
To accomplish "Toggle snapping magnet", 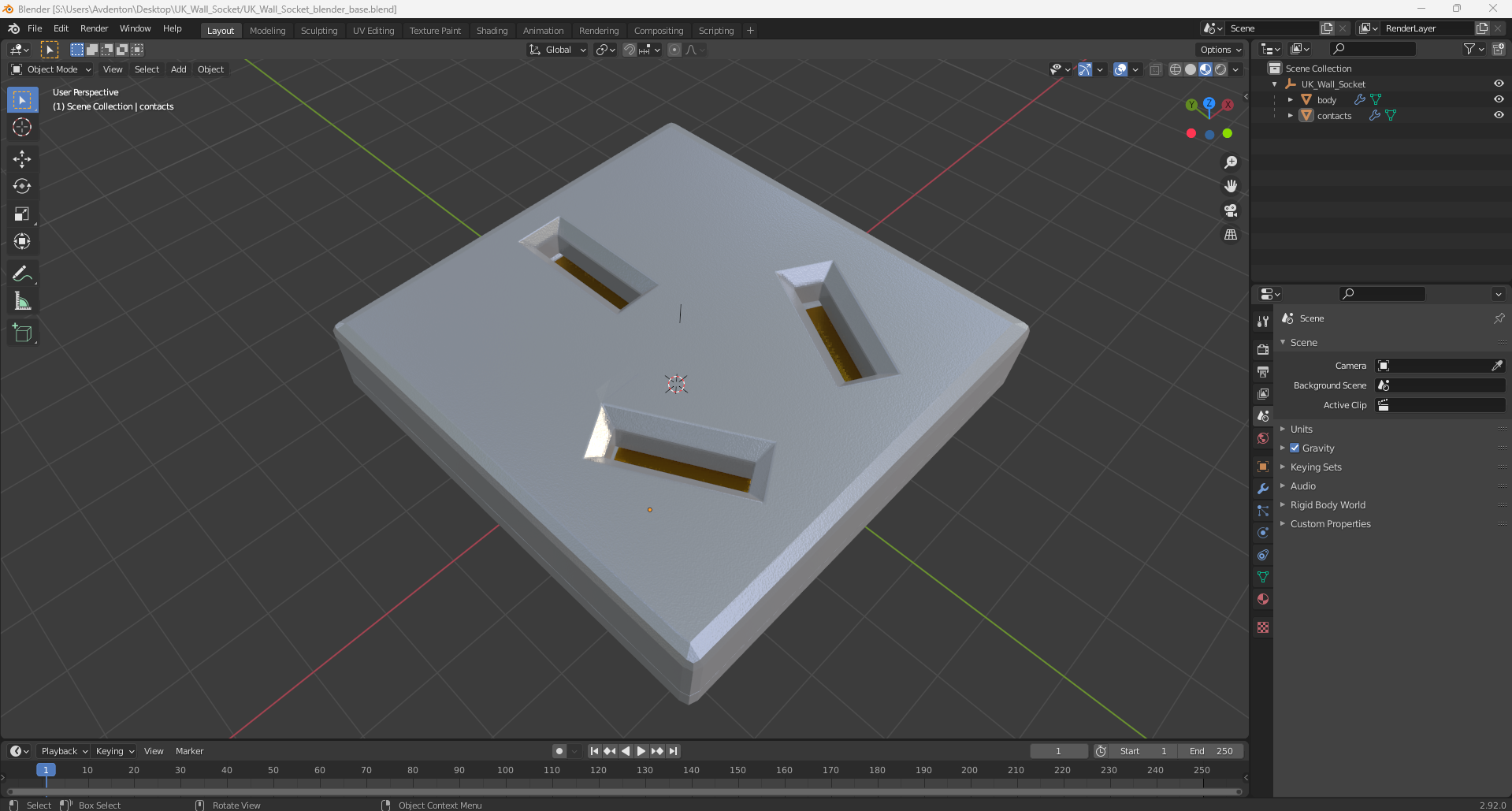I will point(629,50).
